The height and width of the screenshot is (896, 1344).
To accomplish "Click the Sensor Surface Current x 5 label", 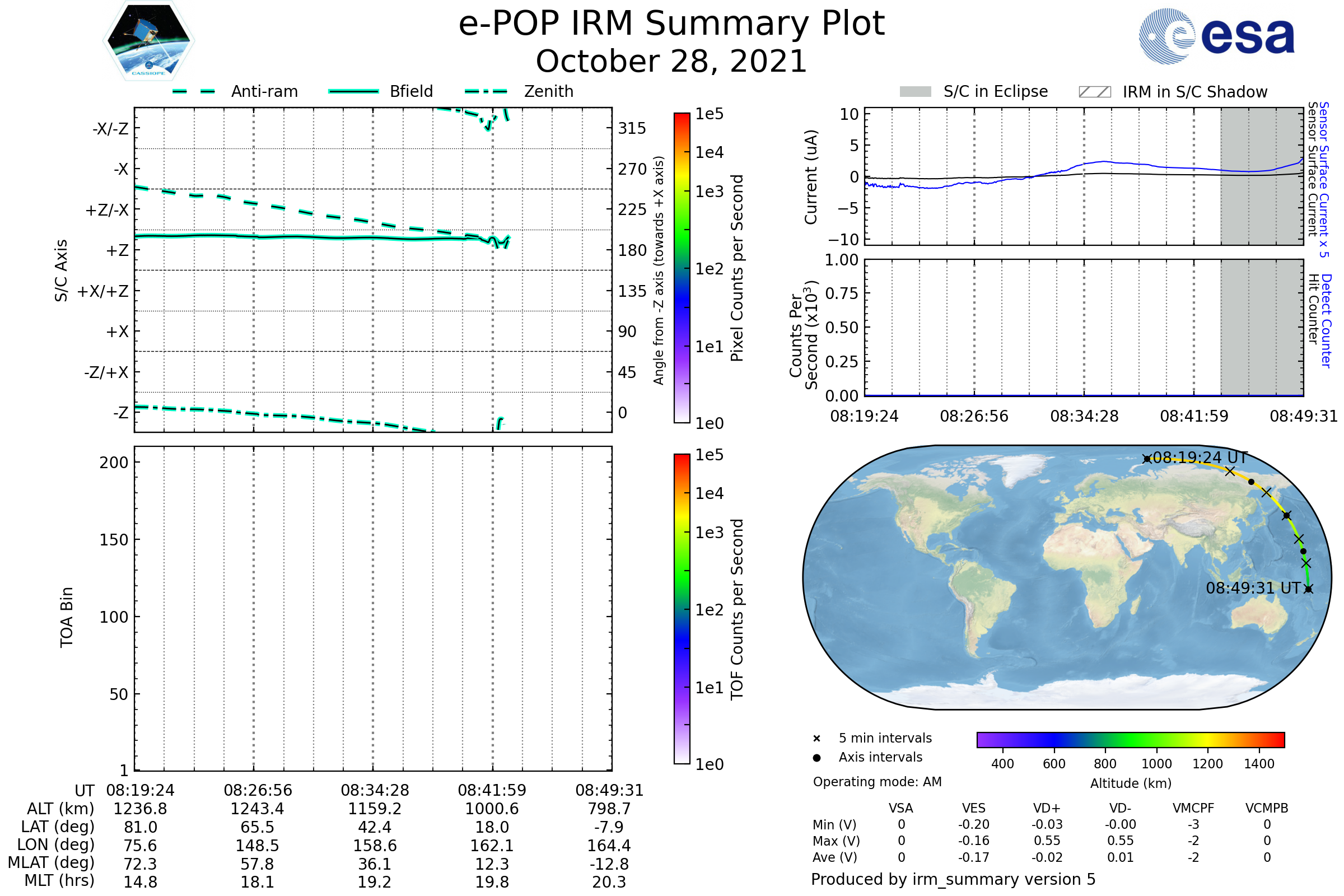I will pos(1323,179).
